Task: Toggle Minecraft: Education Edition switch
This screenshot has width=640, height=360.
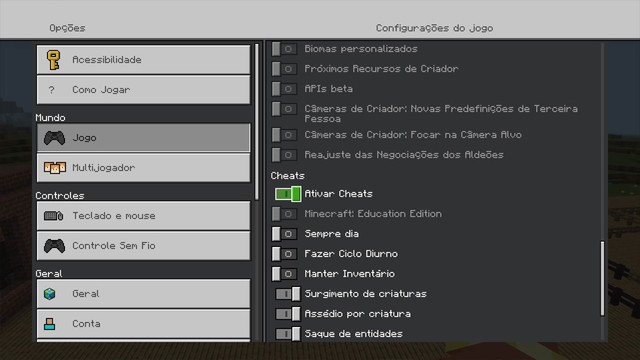Action: (x=284, y=214)
